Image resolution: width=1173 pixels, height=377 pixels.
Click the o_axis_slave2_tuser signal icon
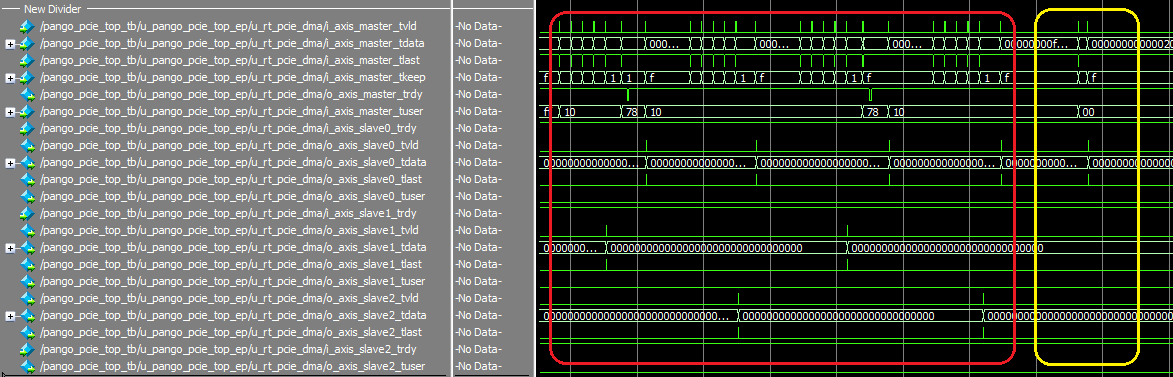point(28,367)
